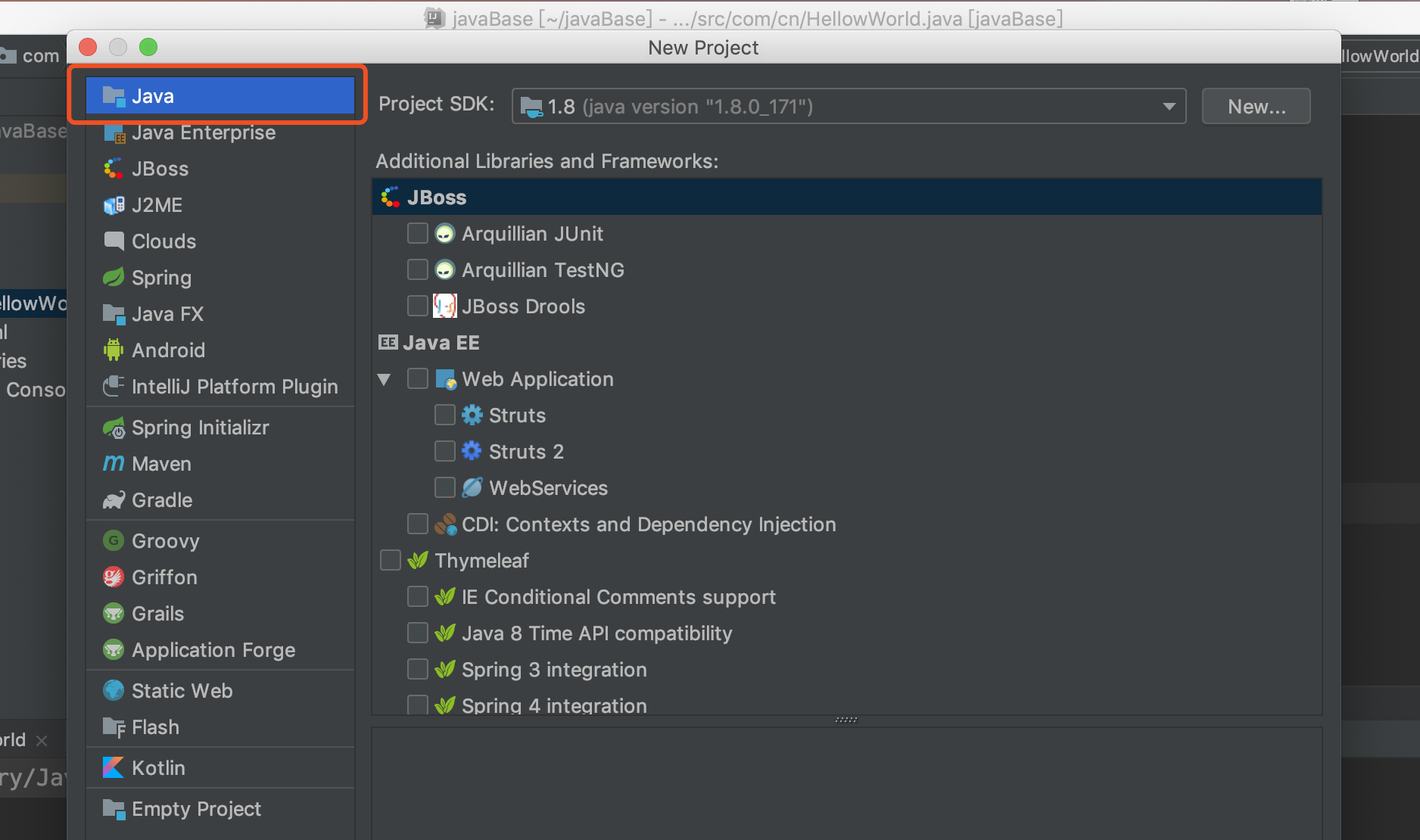Click the J2ME icon

click(x=114, y=205)
